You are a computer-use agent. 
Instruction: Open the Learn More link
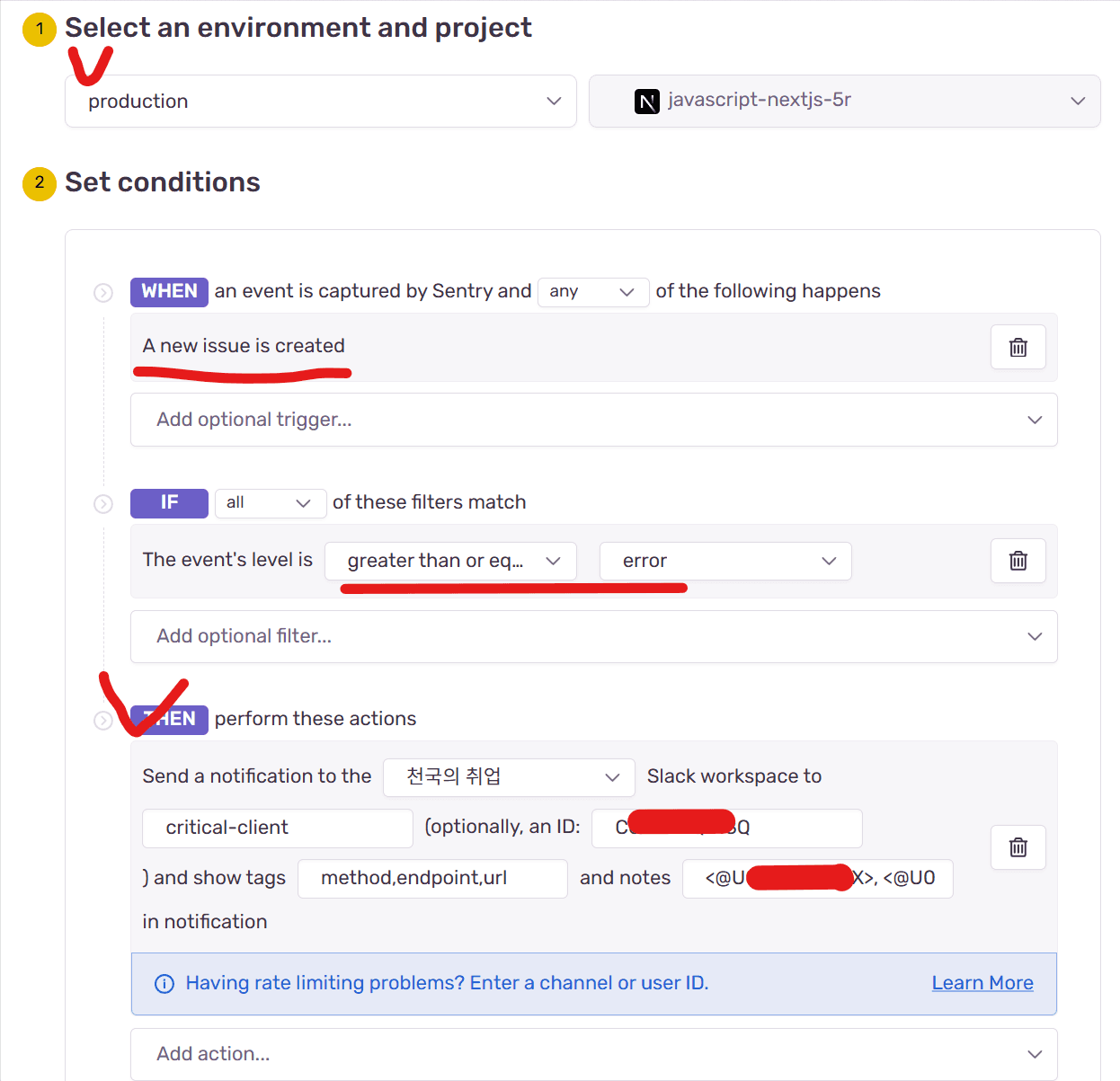click(x=982, y=983)
